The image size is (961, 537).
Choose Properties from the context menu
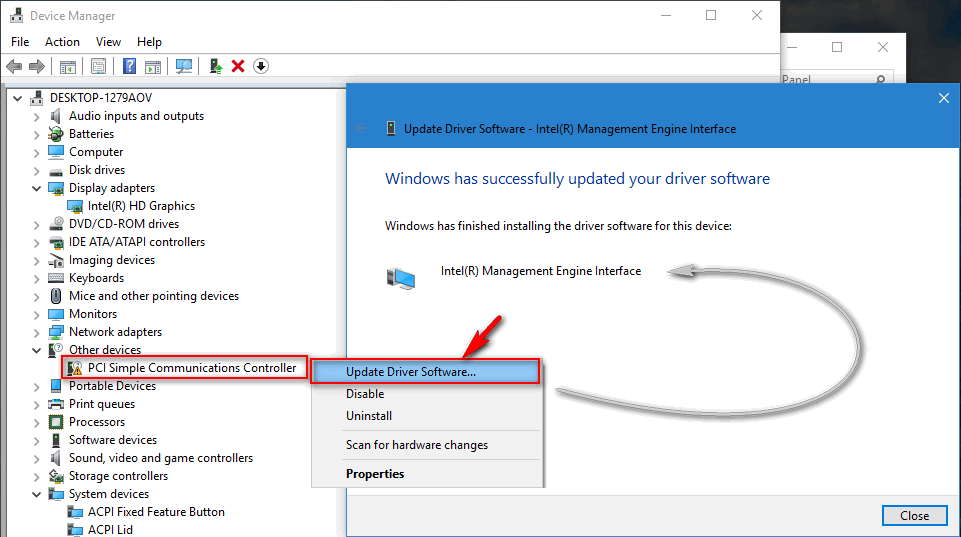tap(426, 474)
